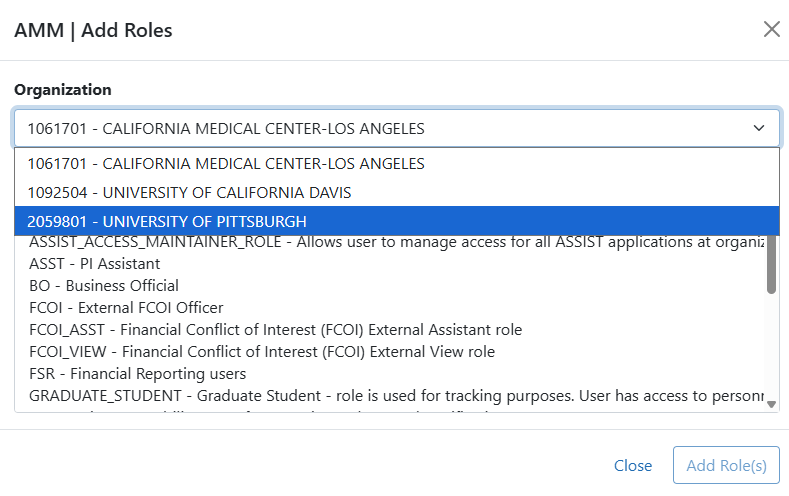Close the Add Roles dialog with X
The image size is (789, 496).
click(x=771, y=29)
